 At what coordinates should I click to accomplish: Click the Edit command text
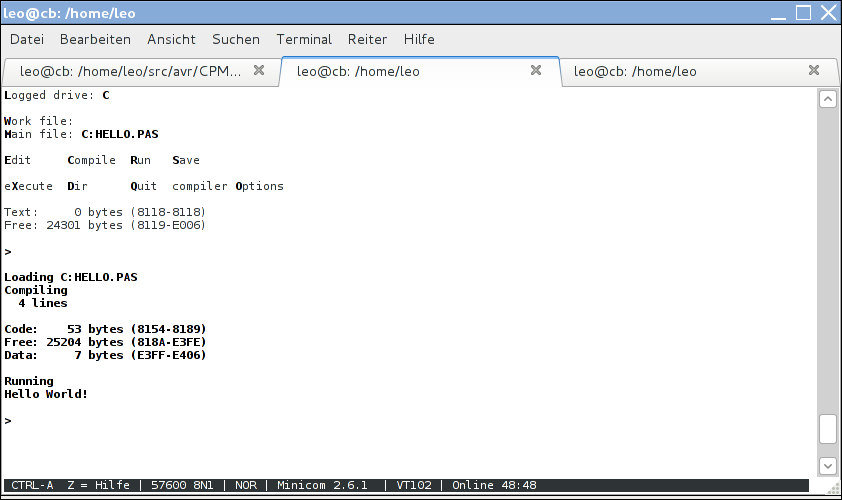(x=18, y=160)
